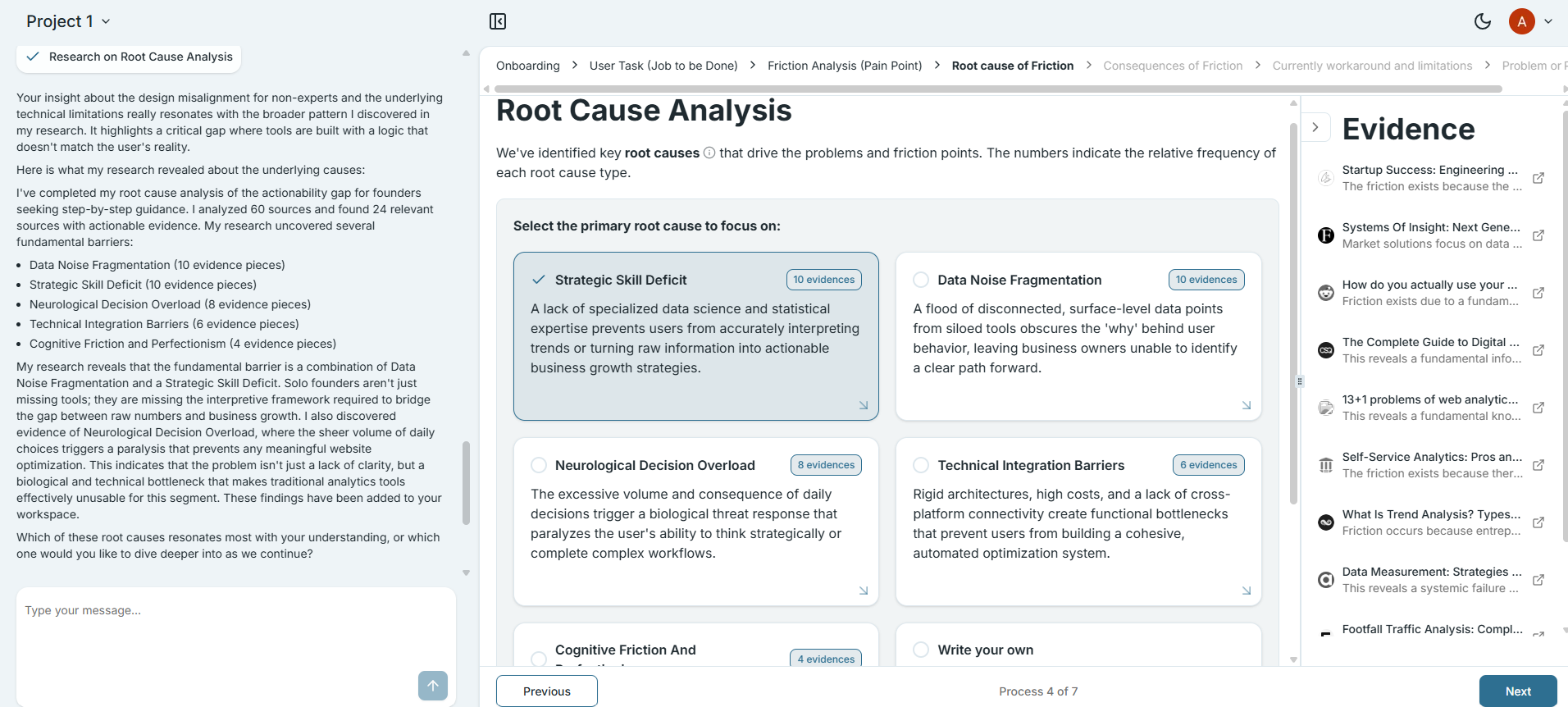Open external link for Self-Service Analytics evidence
The width and height of the screenshot is (1568, 707).
[1538, 465]
